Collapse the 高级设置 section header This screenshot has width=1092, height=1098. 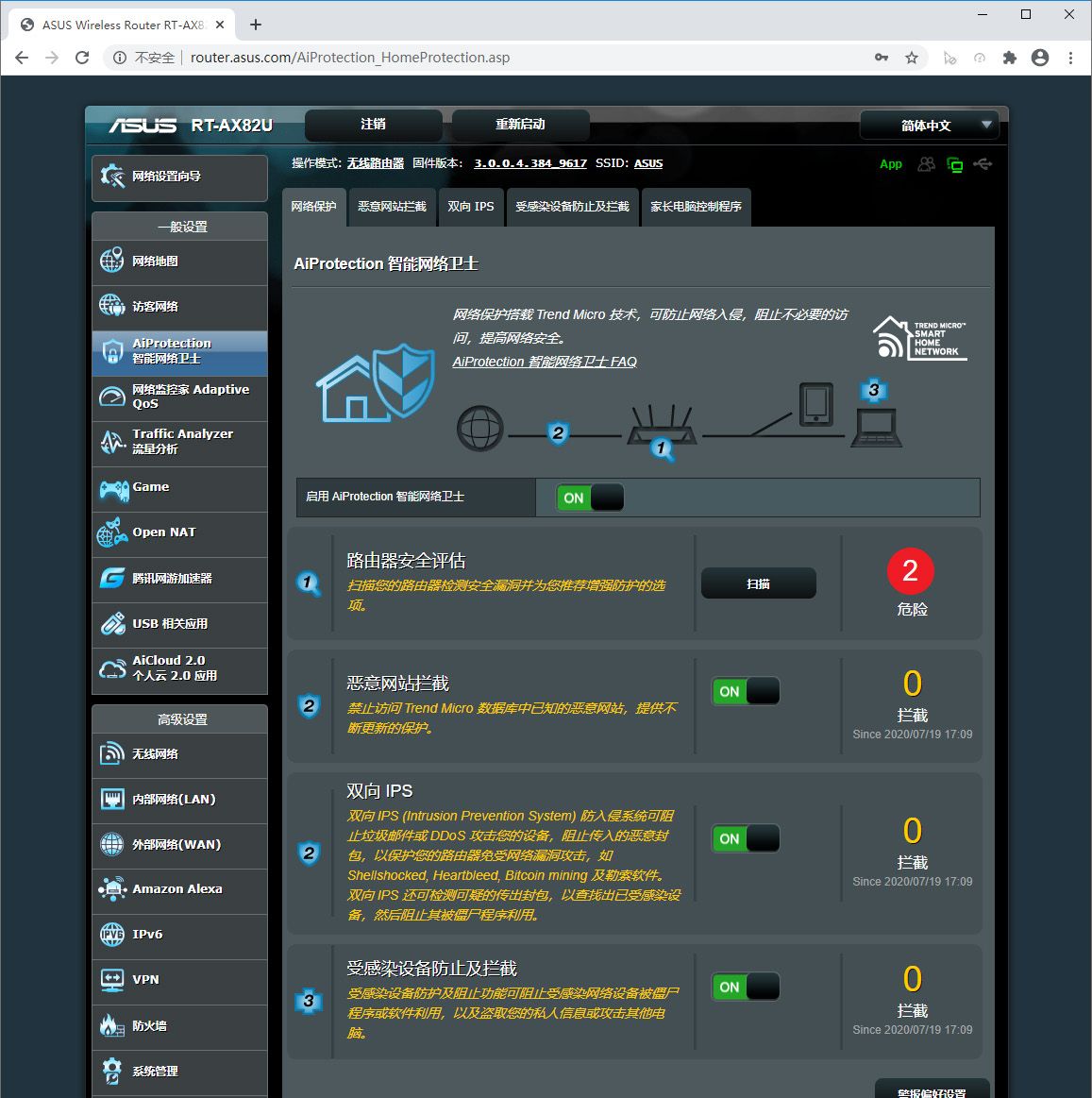point(179,718)
